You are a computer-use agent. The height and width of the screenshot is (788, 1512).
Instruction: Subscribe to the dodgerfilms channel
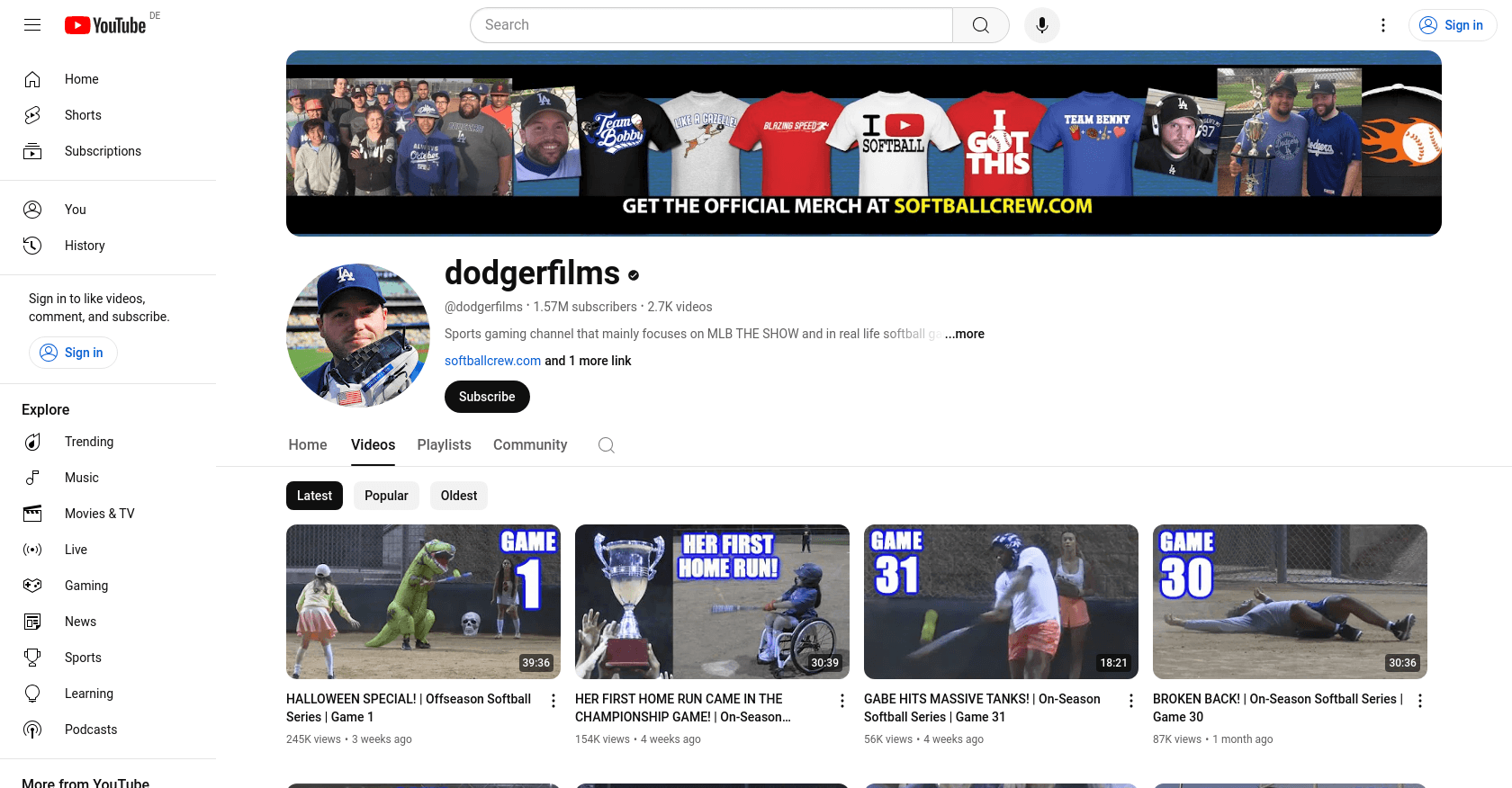[x=487, y=397]
